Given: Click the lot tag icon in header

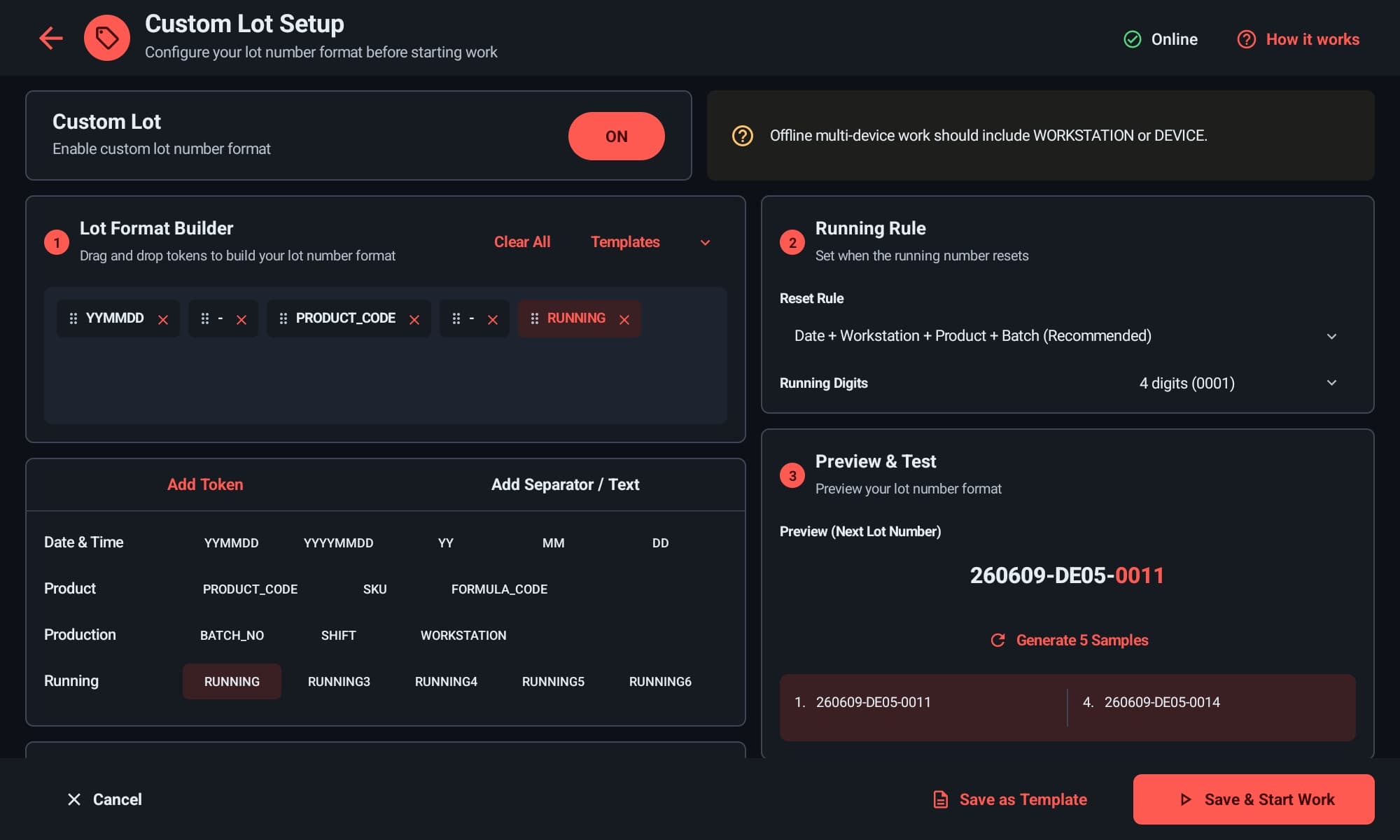Looking at the screenshot, I should coord(107,38).
